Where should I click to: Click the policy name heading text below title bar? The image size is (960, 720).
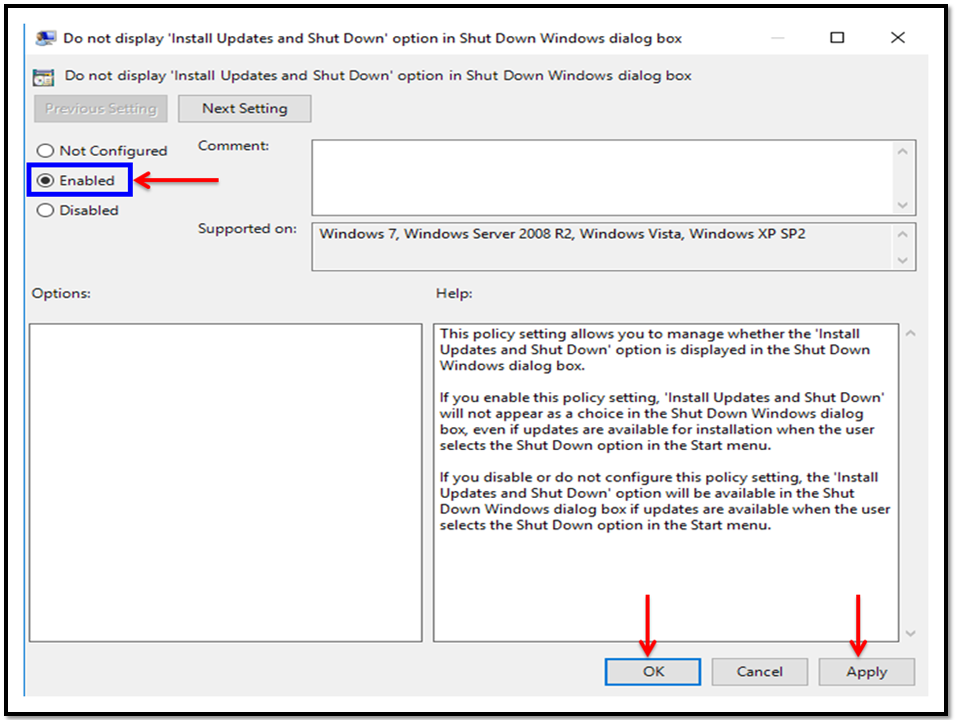(x=378, y=75)
